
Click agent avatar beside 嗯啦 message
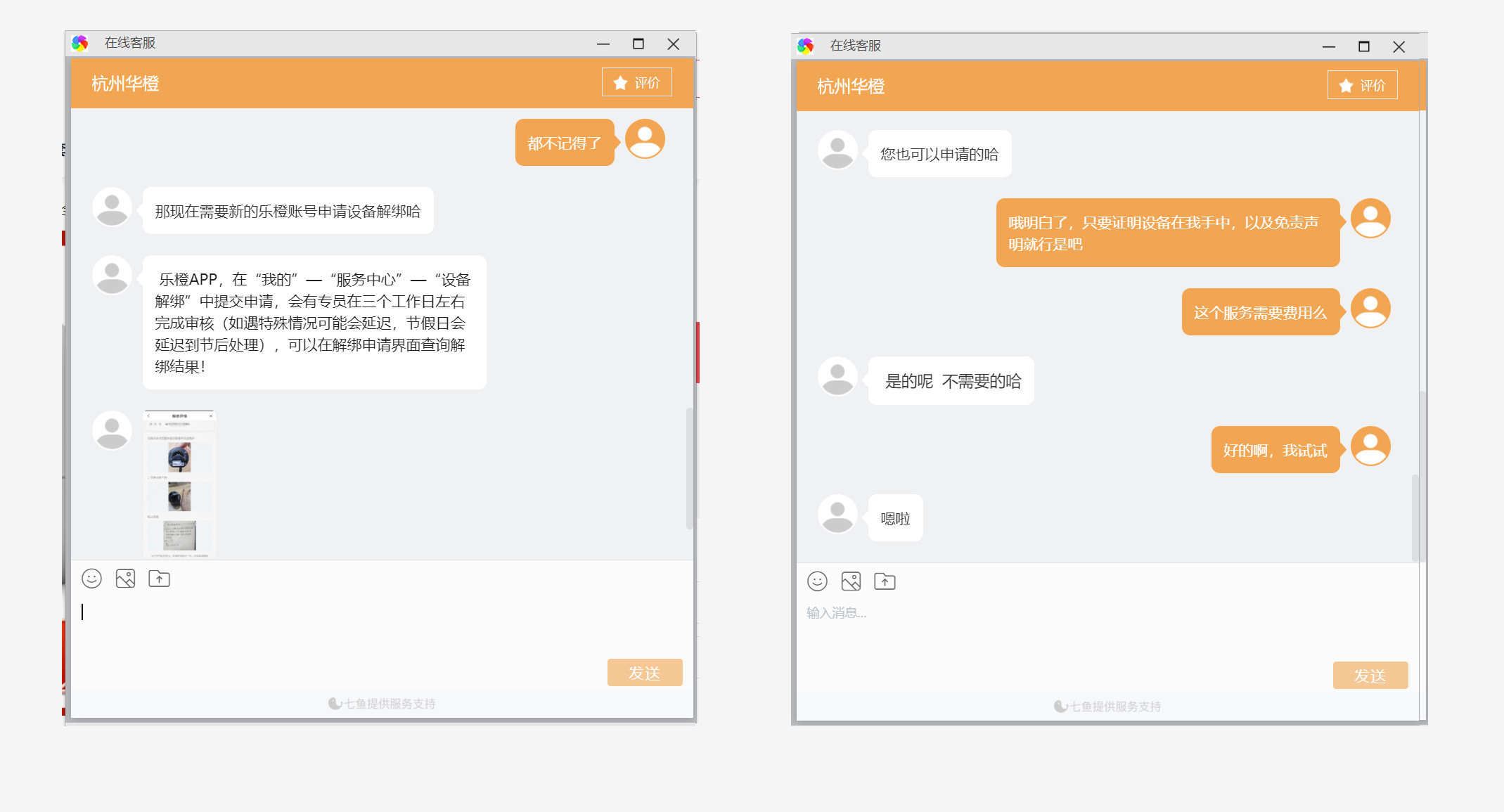point(837,515)
